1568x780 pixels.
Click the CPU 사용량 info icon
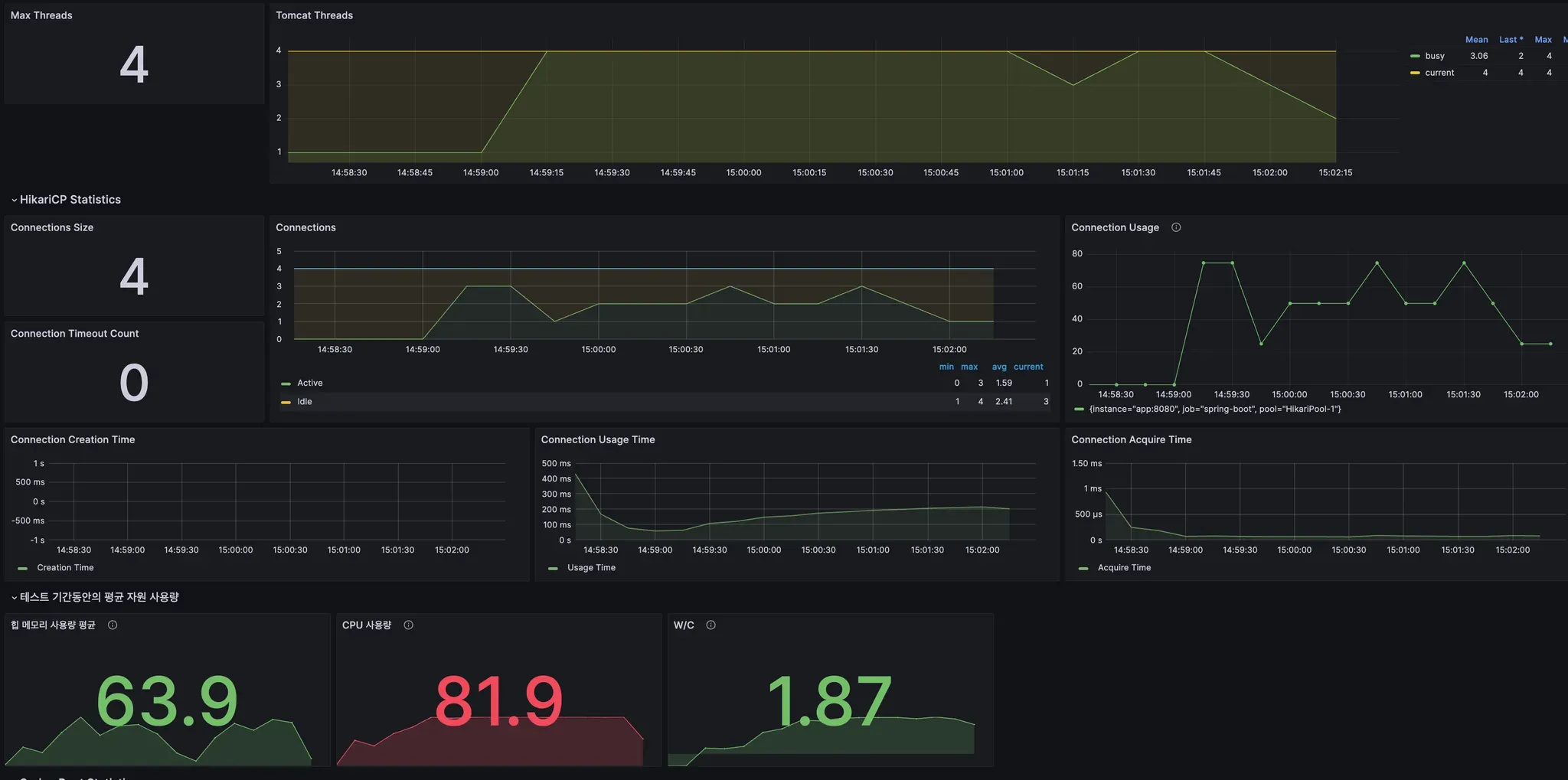408,625
